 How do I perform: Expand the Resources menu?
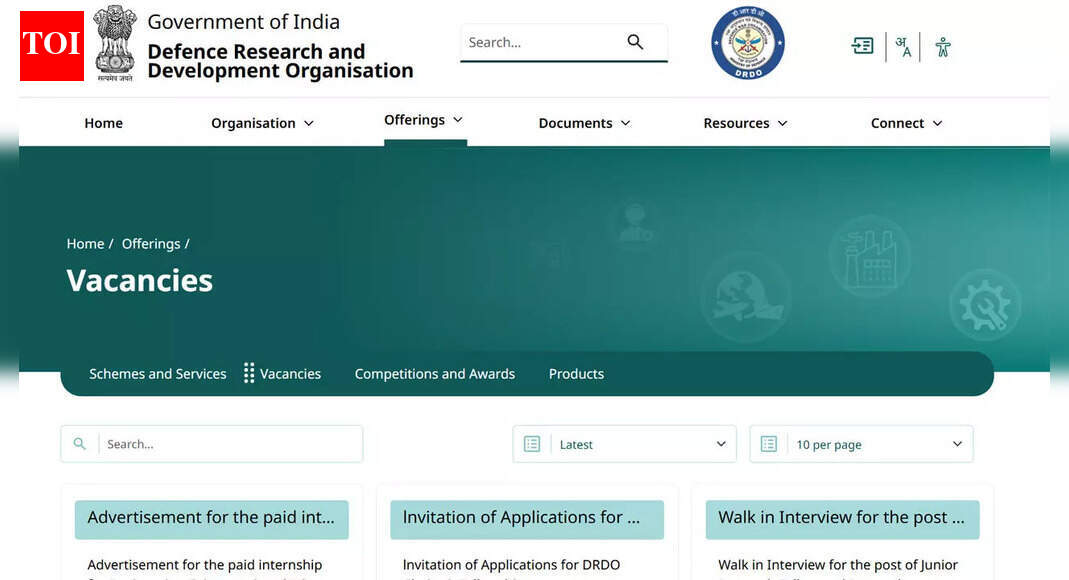pos(745,123)
